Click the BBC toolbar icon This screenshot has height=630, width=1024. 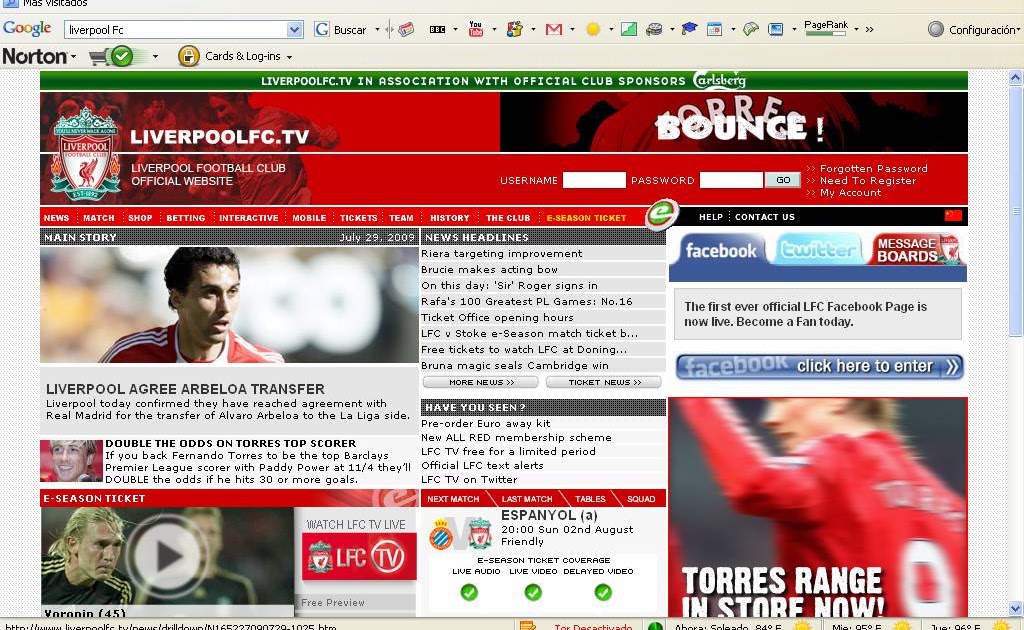(437, 29)
